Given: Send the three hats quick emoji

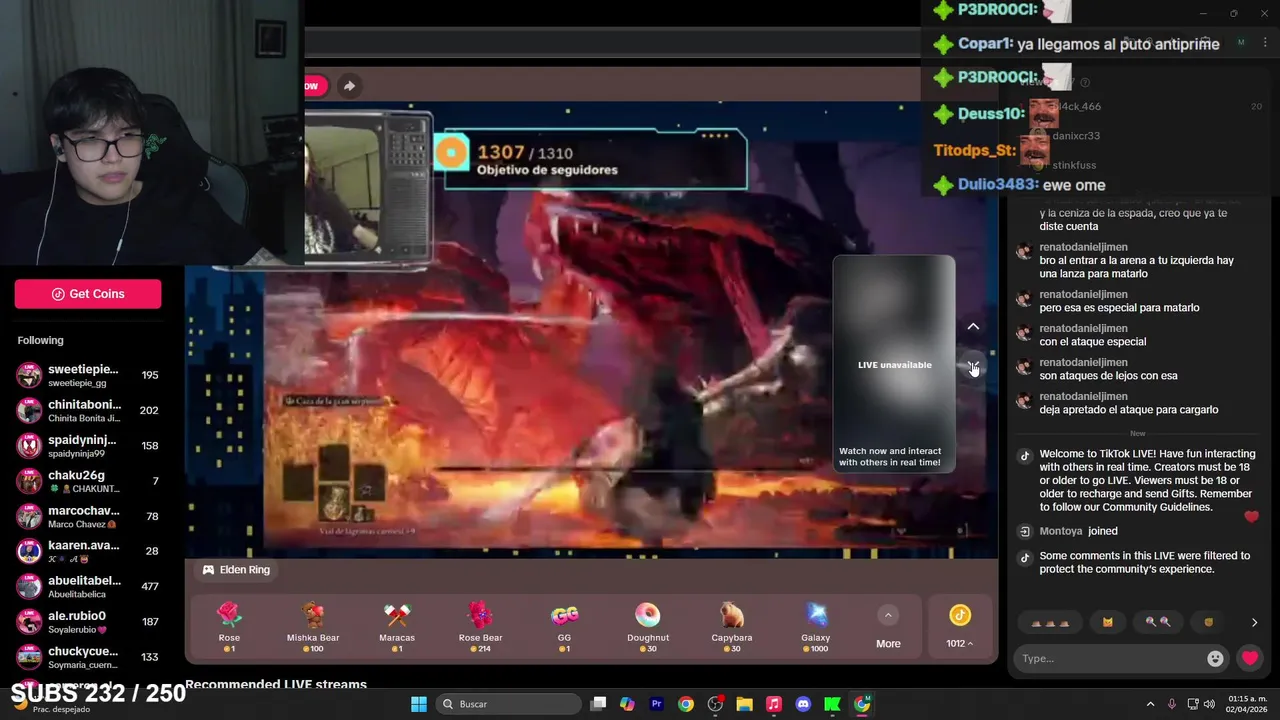Looking at the screenshot, I should coord(1050,622).
